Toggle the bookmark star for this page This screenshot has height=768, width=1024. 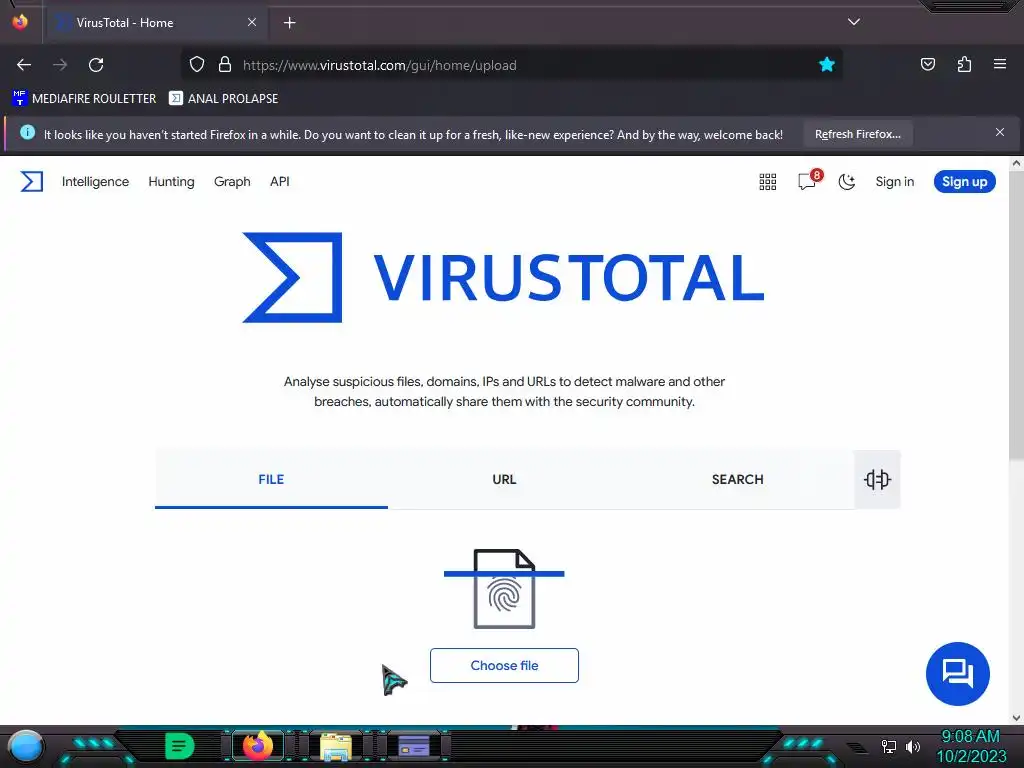click(x=827, y=65)
